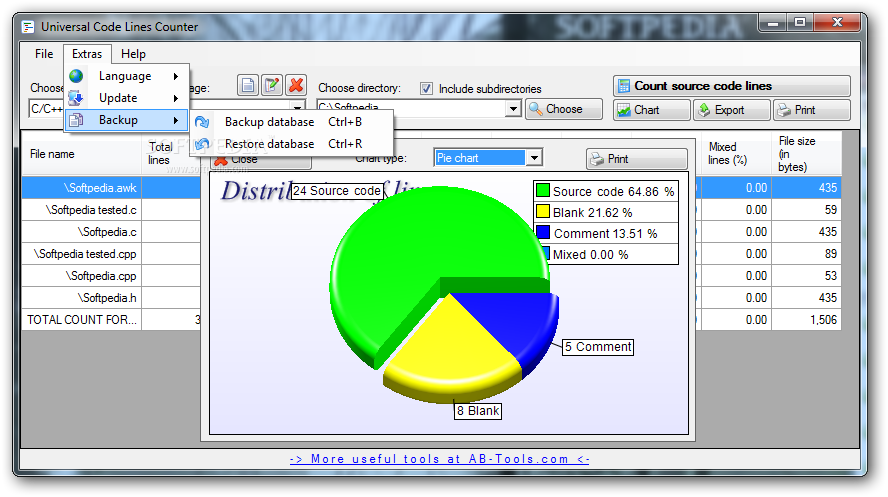The height and width of the screenshot is (497, 888).
Task: Click the File size (in bytes) header
Action: pos(806,153)
